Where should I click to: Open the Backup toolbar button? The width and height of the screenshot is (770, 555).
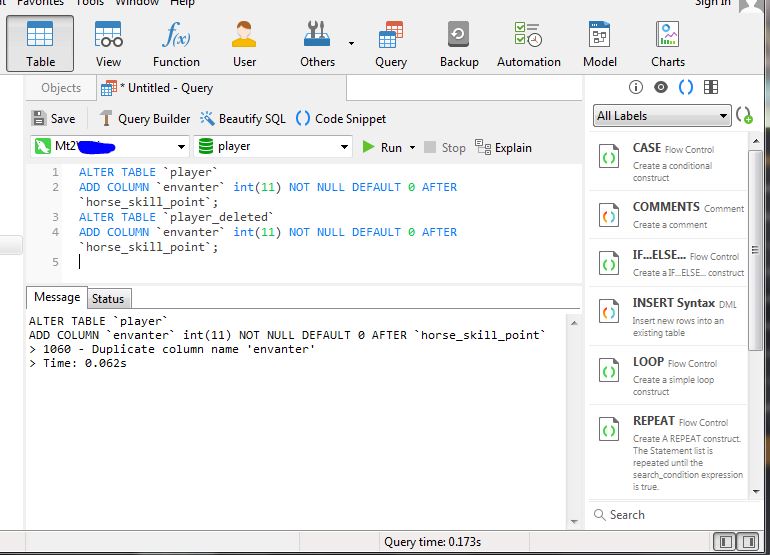(459, 43)
